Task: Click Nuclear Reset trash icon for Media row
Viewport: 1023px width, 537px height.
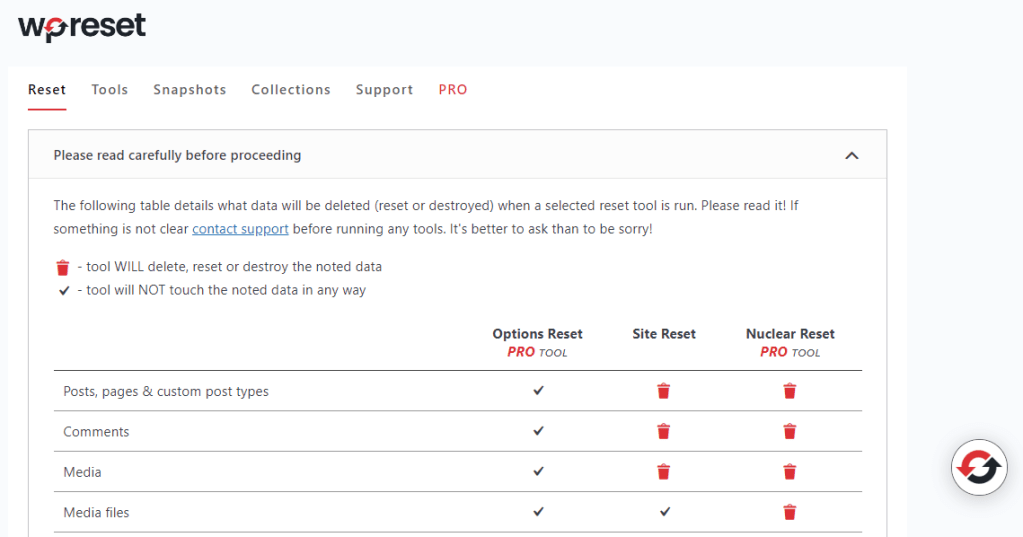Action: [790, 471]
